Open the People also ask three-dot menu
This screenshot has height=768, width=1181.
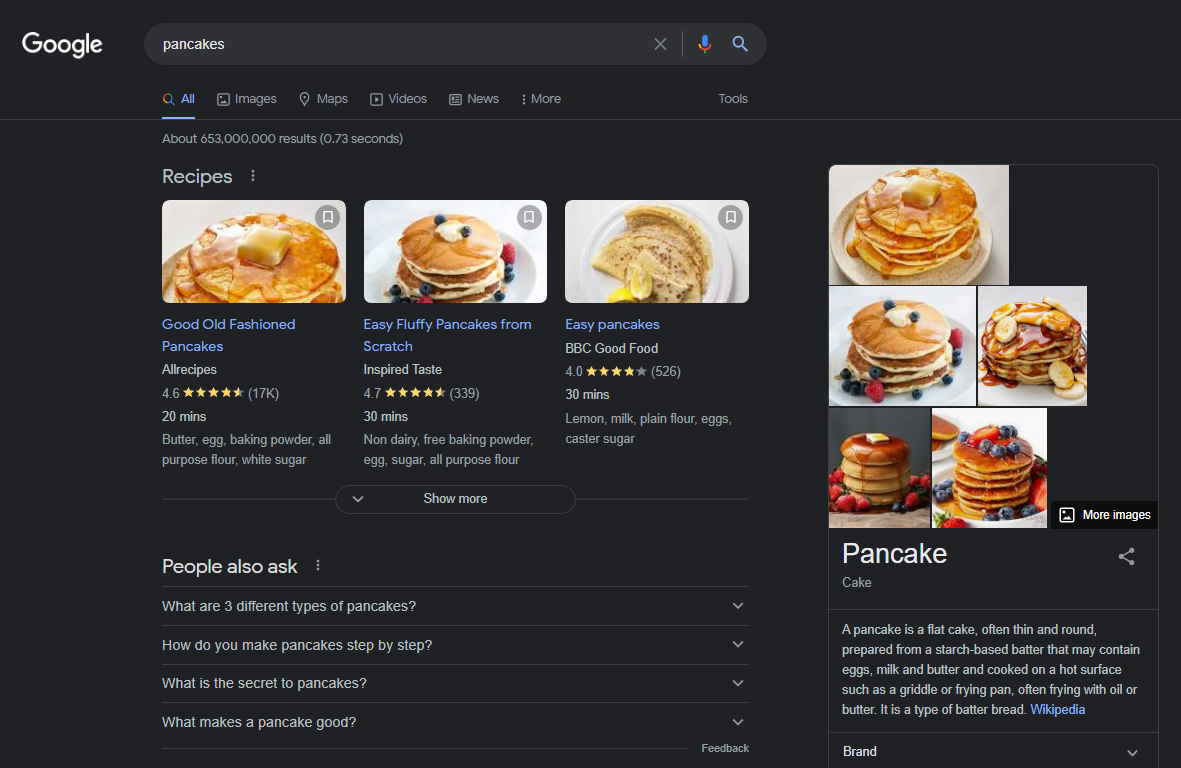click(318, 565)
